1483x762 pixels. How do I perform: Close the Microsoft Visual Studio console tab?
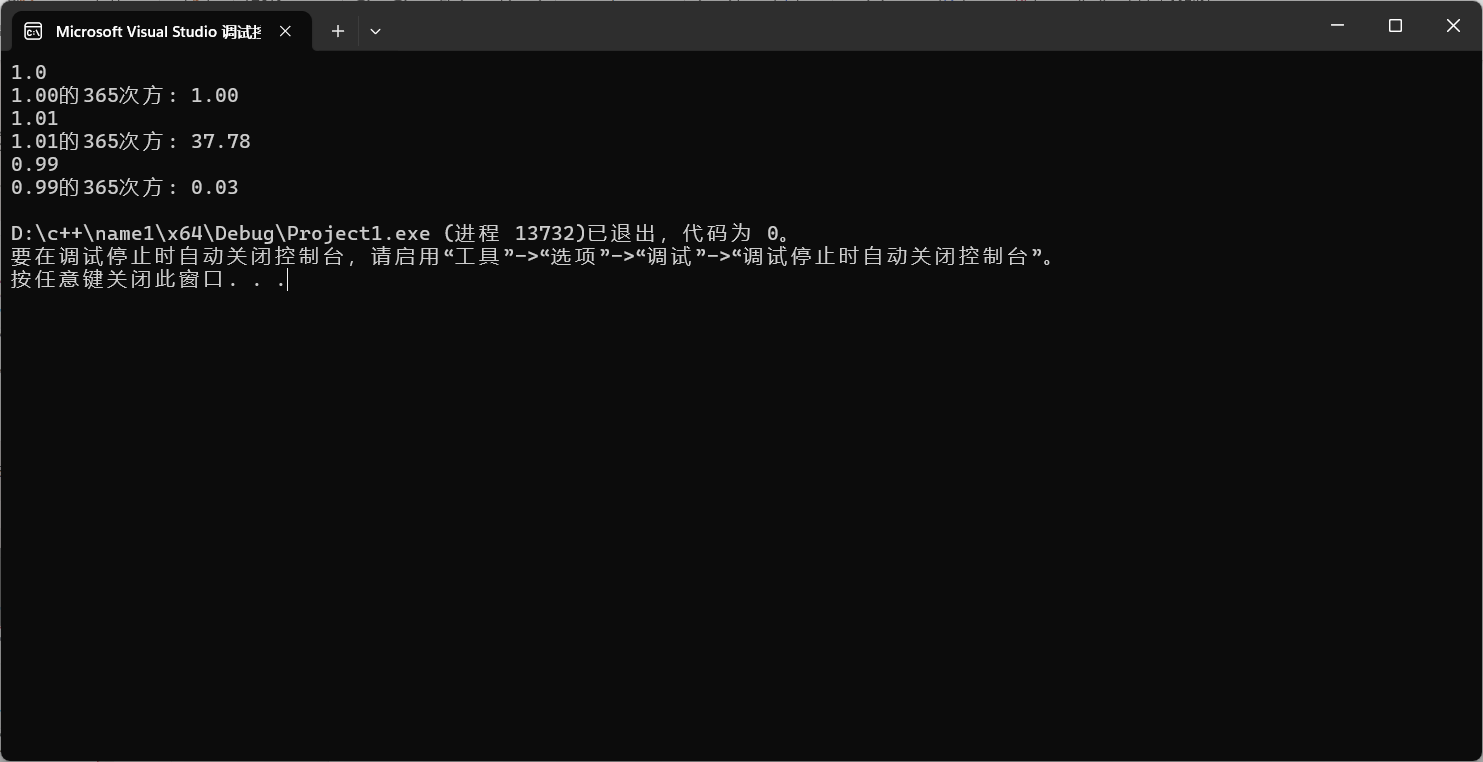coord(285,31)
